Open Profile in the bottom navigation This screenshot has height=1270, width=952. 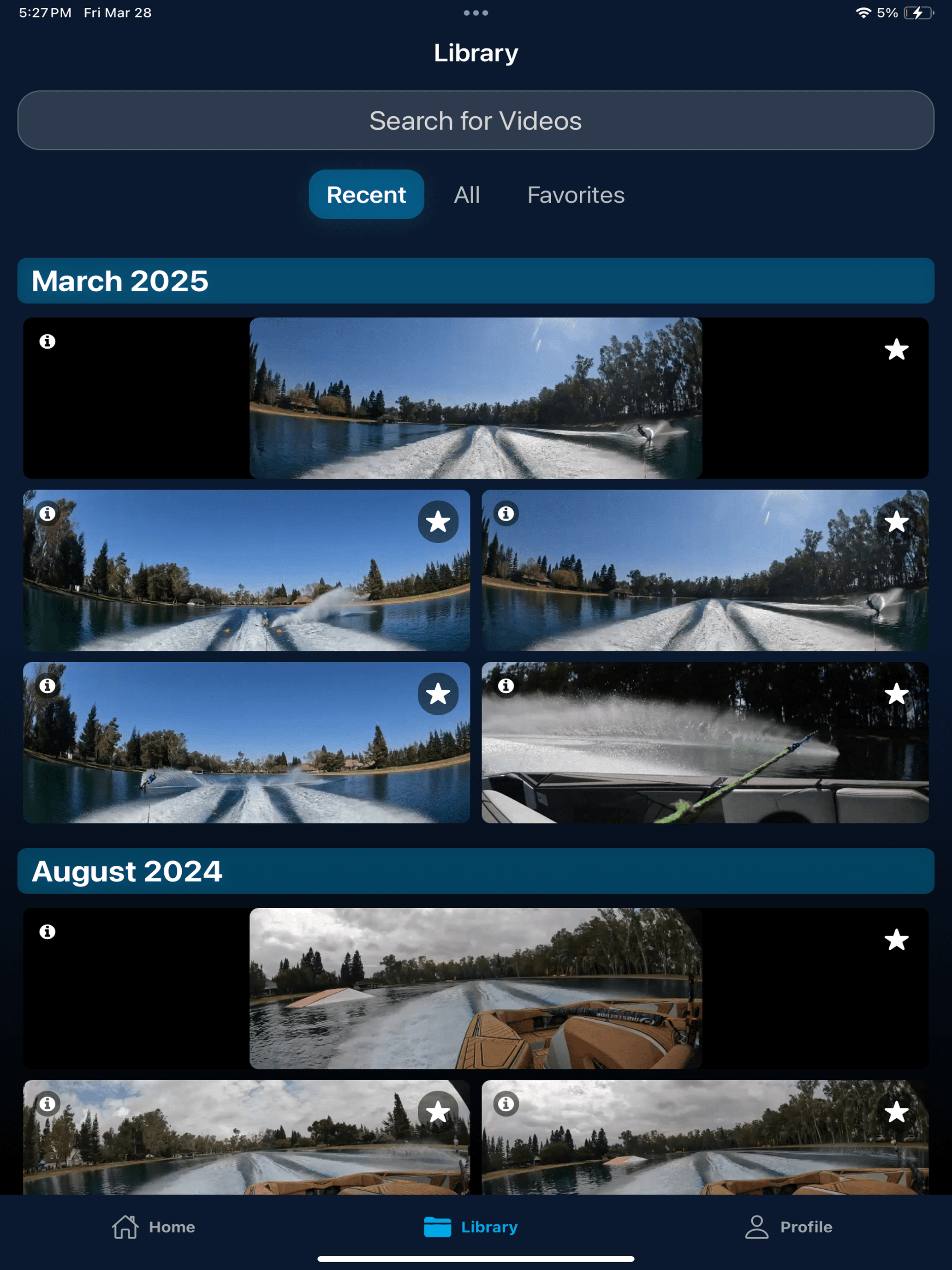pyautogui.click(x=788, y=1227)
